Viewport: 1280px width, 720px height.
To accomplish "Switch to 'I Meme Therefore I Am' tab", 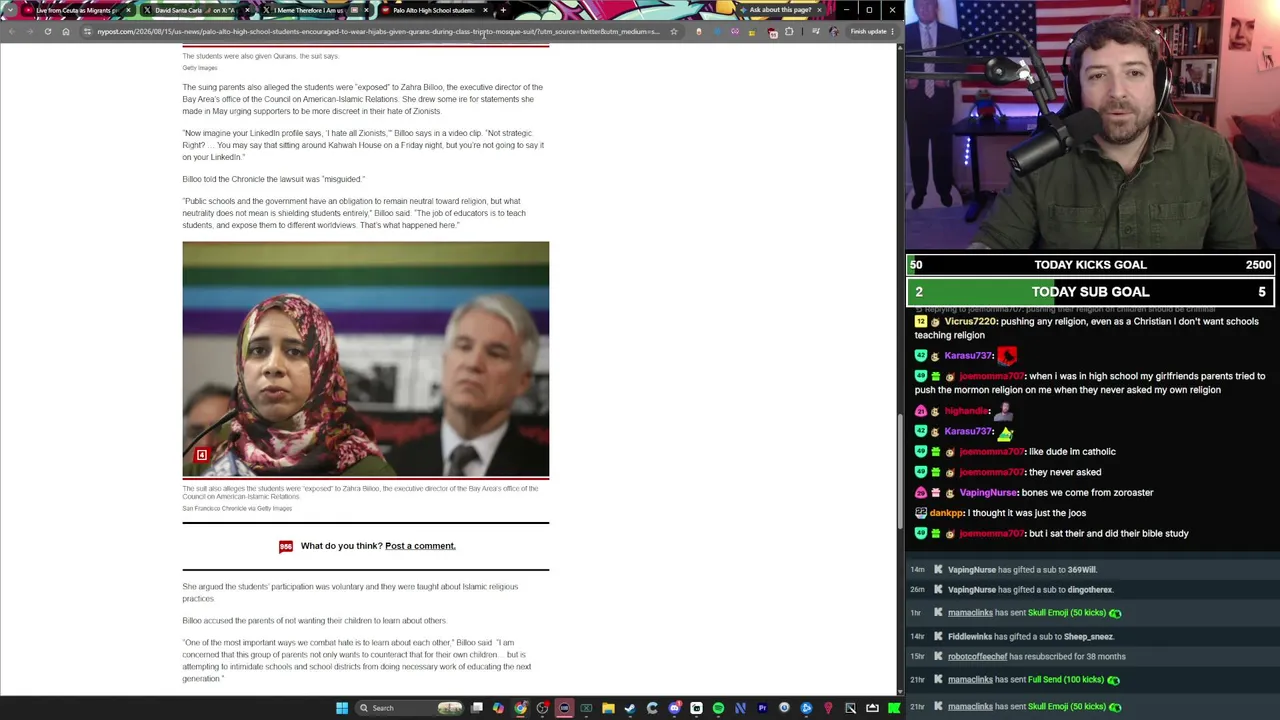I will click(314, 10).
